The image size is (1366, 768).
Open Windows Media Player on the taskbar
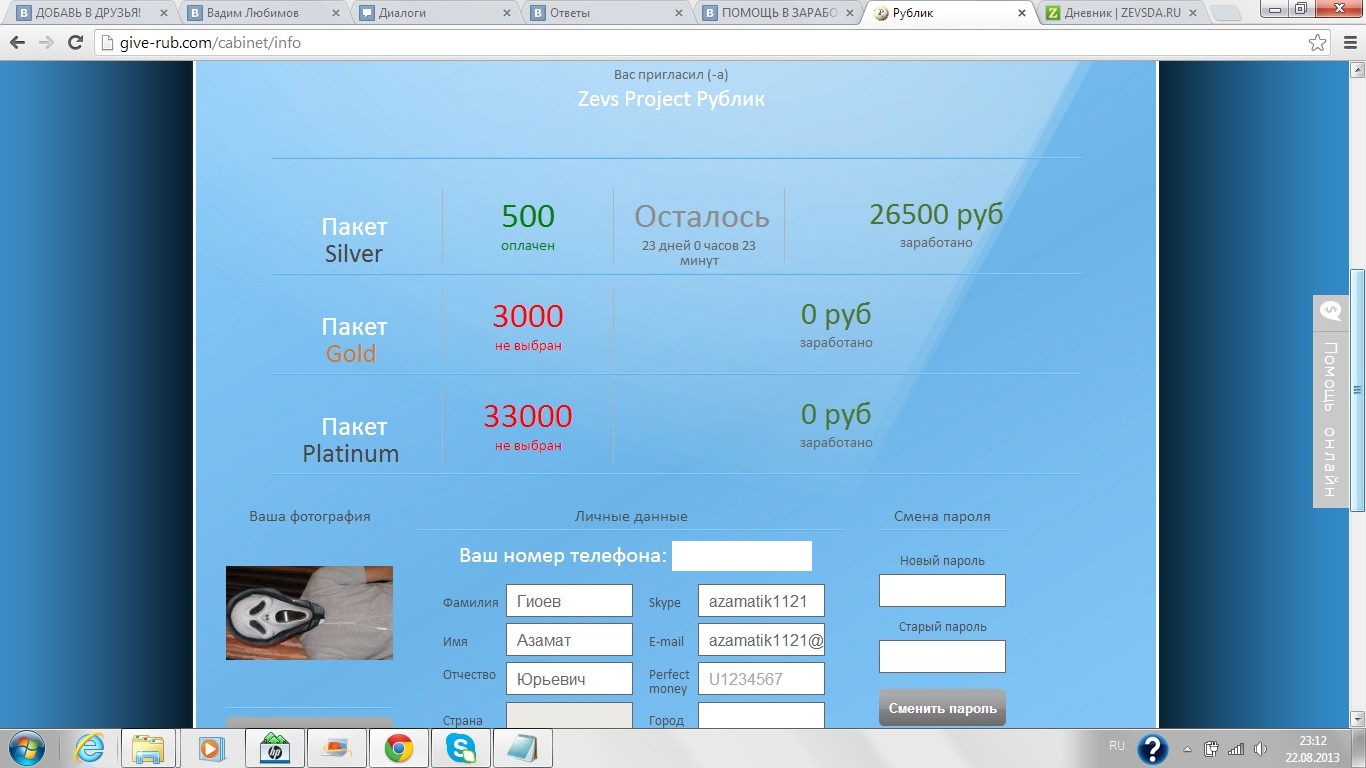pos(211,748)
